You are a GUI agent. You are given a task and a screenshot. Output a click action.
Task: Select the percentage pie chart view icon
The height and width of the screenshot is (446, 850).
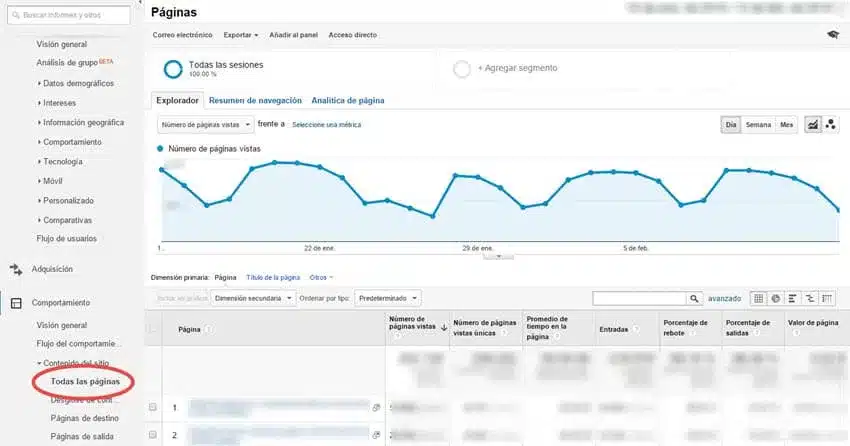click(x=776, y=299)
